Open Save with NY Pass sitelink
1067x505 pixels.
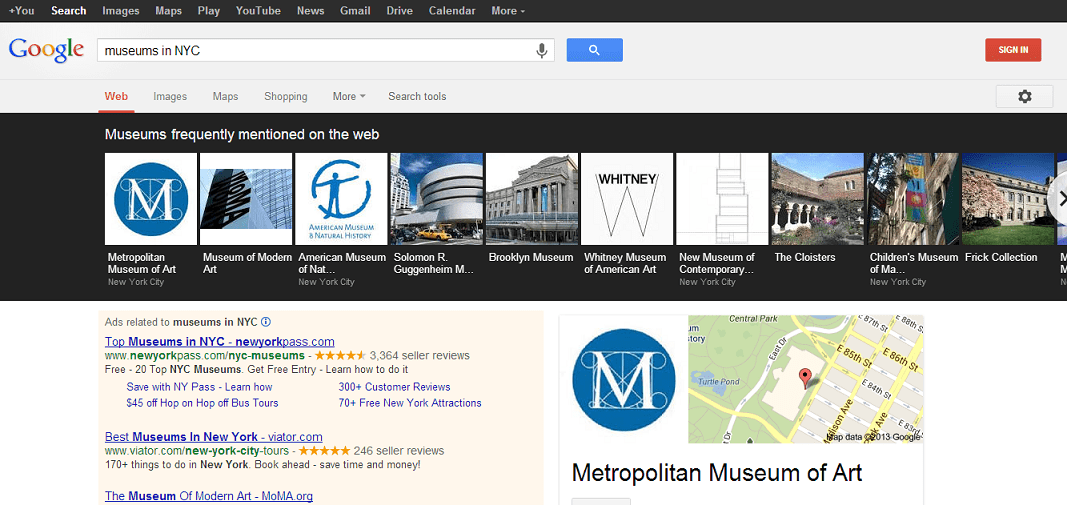199,387
